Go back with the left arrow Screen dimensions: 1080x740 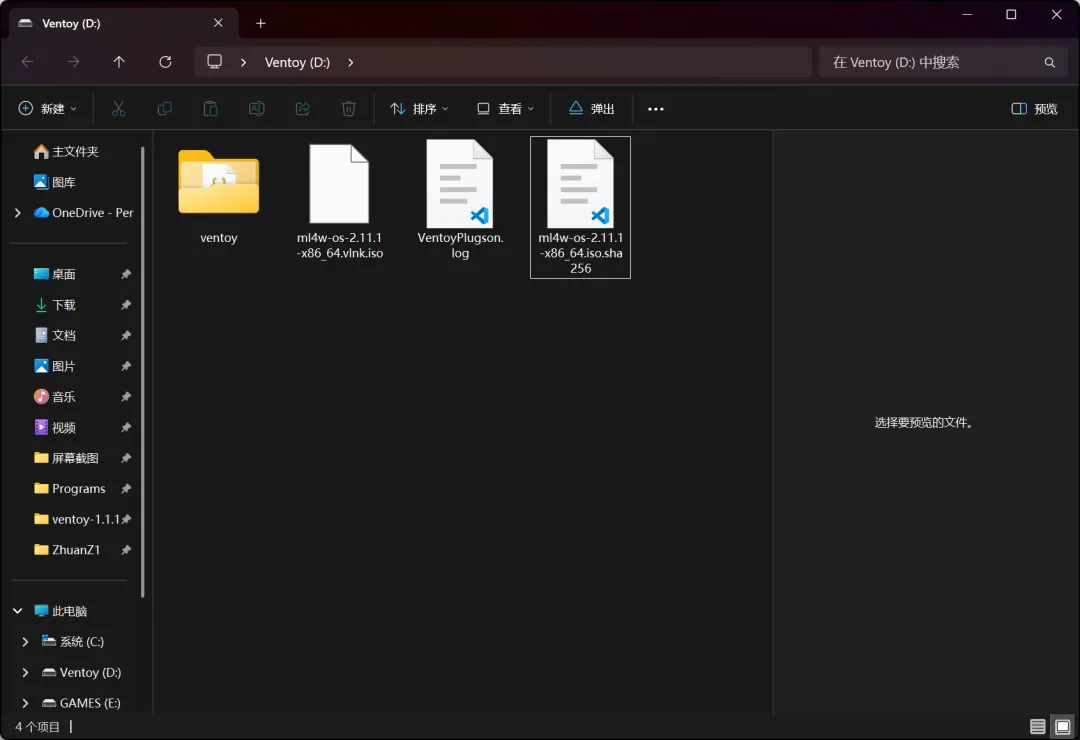click(28, 62)
